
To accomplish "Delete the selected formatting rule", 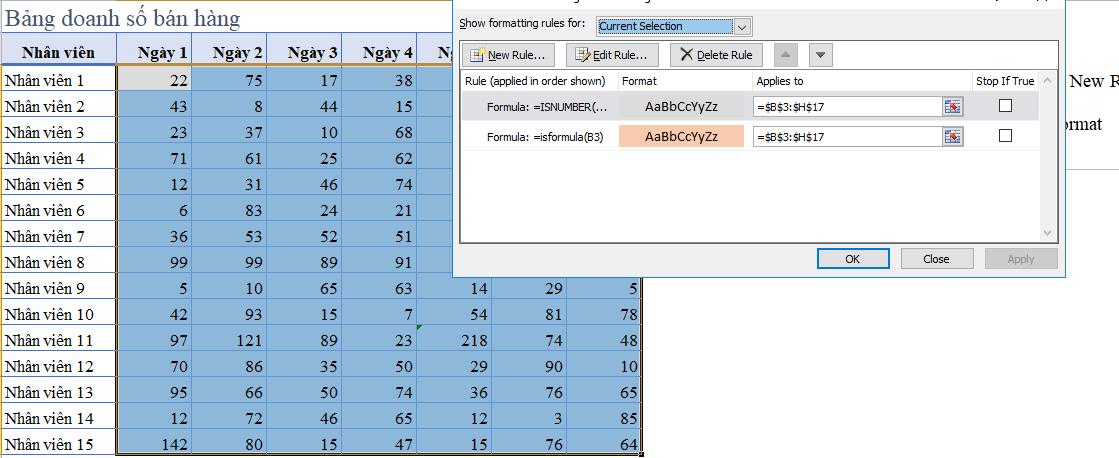I will (716, 55).
